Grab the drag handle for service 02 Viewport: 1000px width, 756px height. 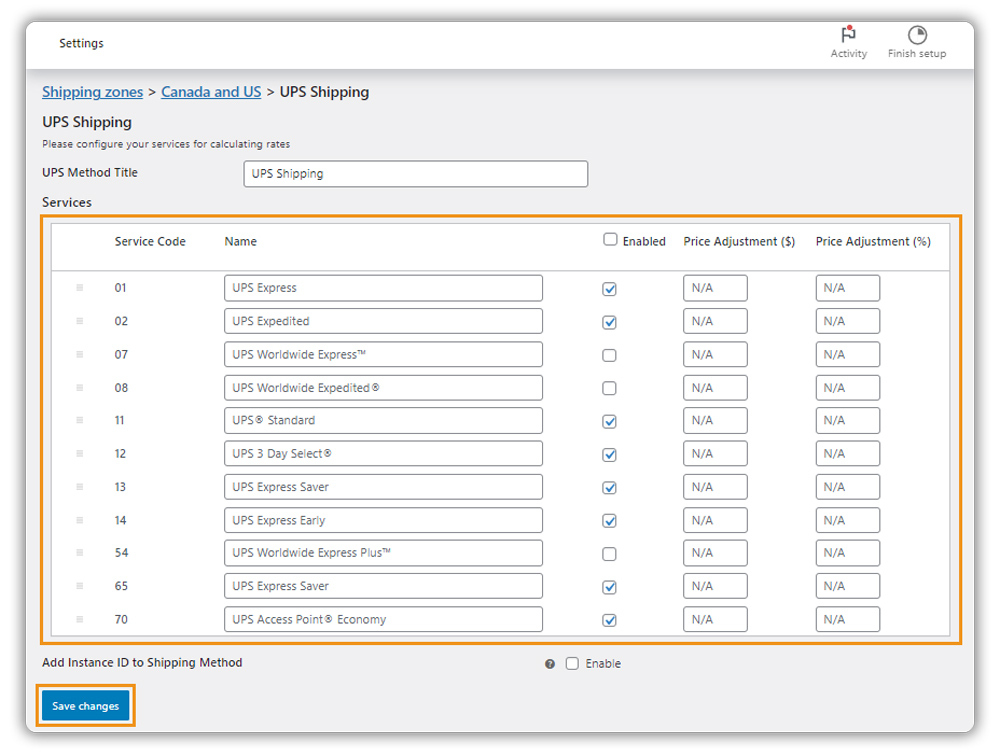pyautogui.click(x=80, y=321)
